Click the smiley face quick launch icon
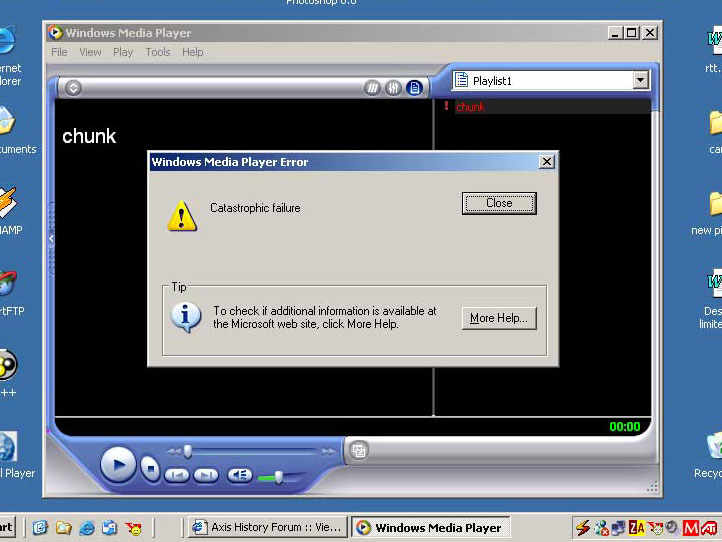 134,528
